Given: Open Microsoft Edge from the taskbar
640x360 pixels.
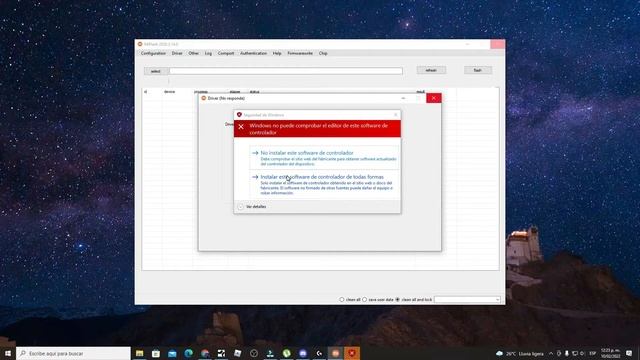Looking at the screenshot, I should point(189,353).
